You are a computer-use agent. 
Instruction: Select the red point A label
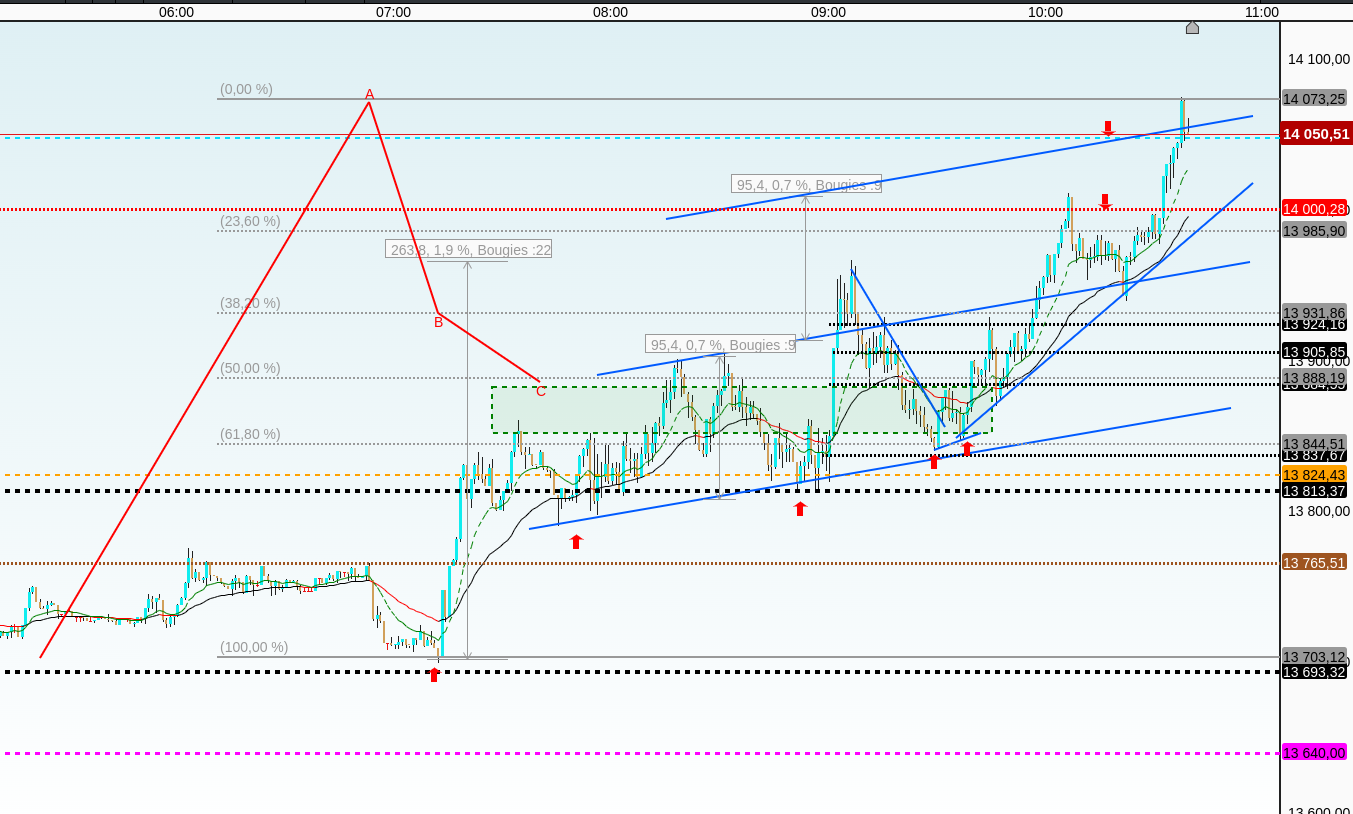[369, 94]
